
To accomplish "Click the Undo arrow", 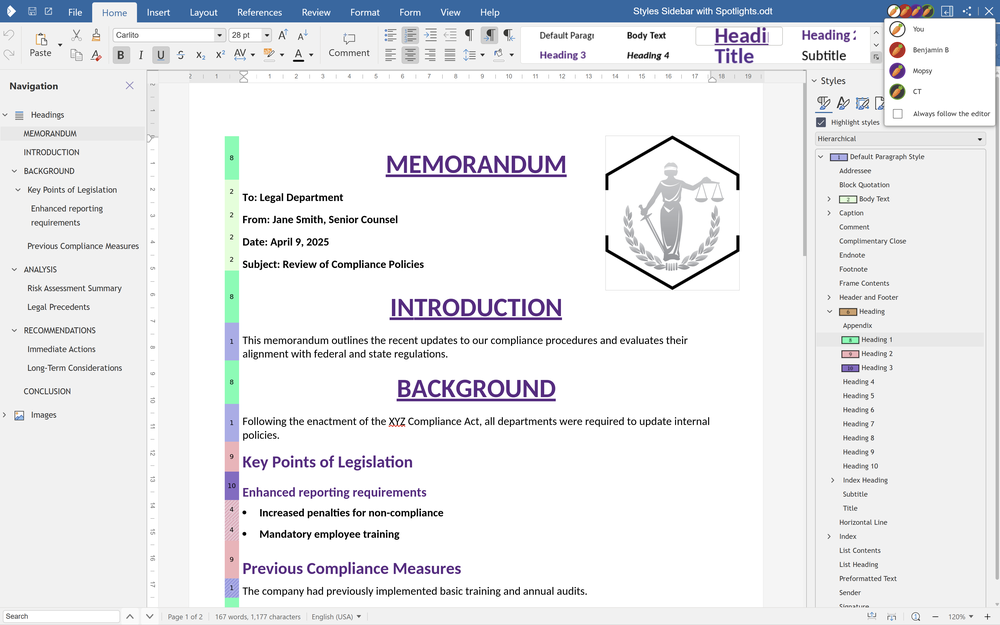I will pyautogui.click(x=9, y=34).
